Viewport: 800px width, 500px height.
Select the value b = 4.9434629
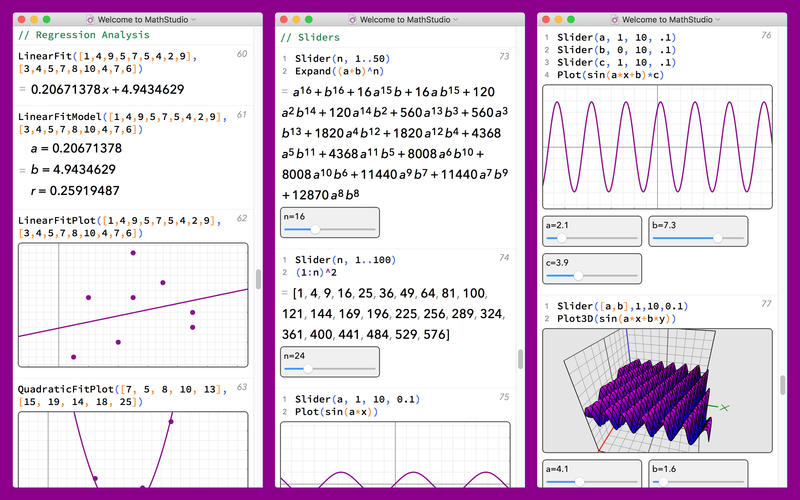[x=73, y=169]
